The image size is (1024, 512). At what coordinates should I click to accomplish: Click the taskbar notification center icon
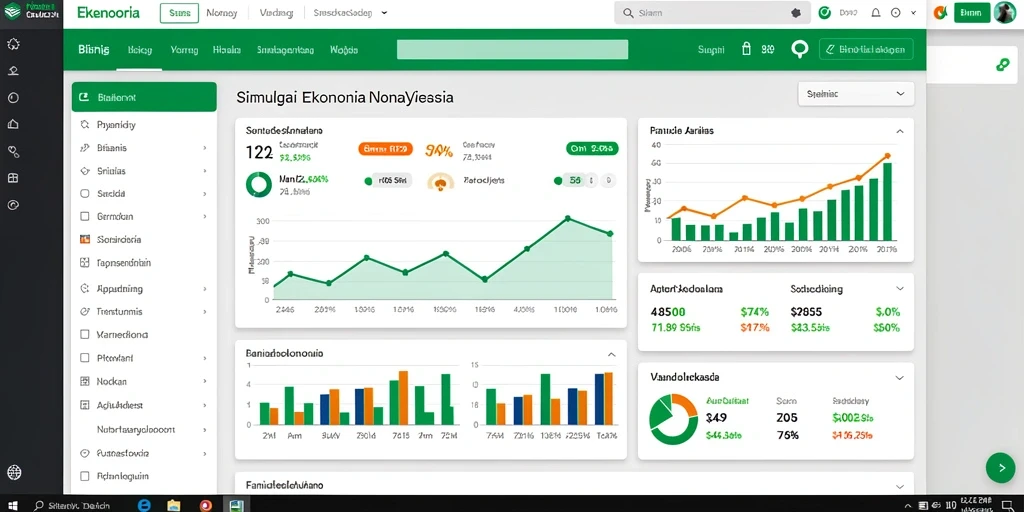click(1006, 505)
